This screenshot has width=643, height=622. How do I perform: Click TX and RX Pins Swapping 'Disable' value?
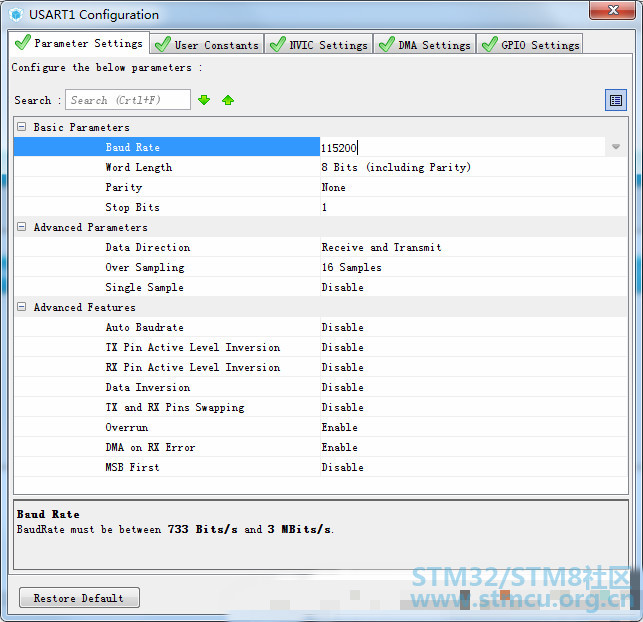(342, 407)
